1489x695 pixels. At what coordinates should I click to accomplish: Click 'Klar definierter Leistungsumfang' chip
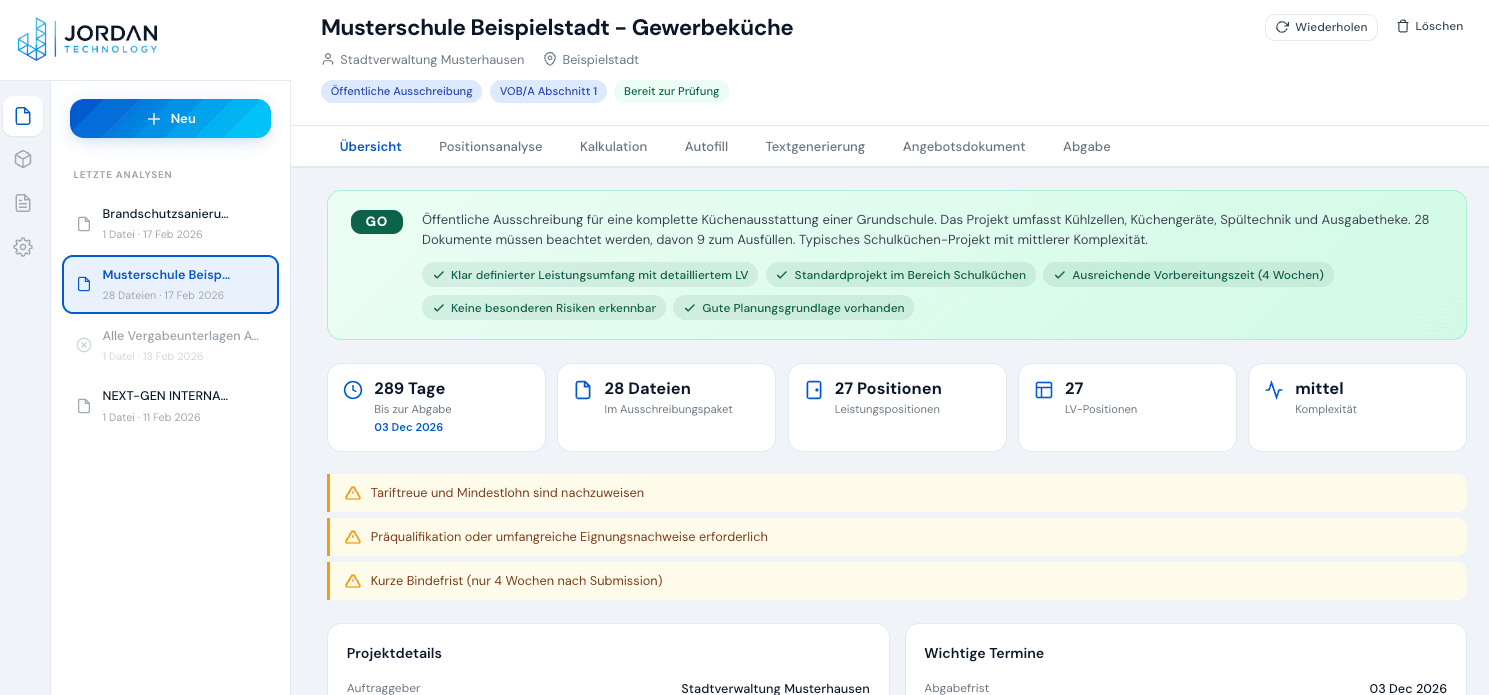591,275
